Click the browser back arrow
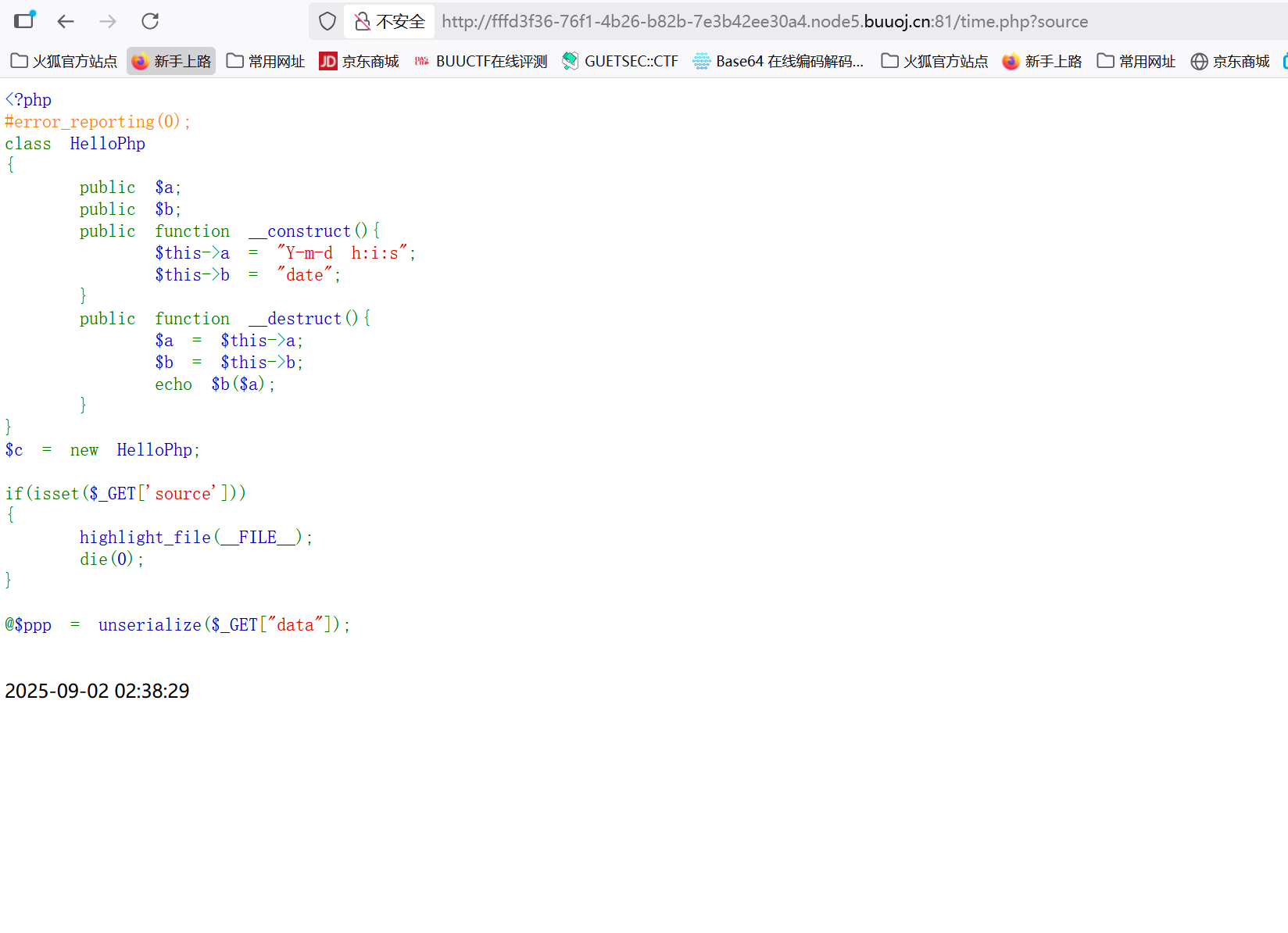 tap(66, 21)
